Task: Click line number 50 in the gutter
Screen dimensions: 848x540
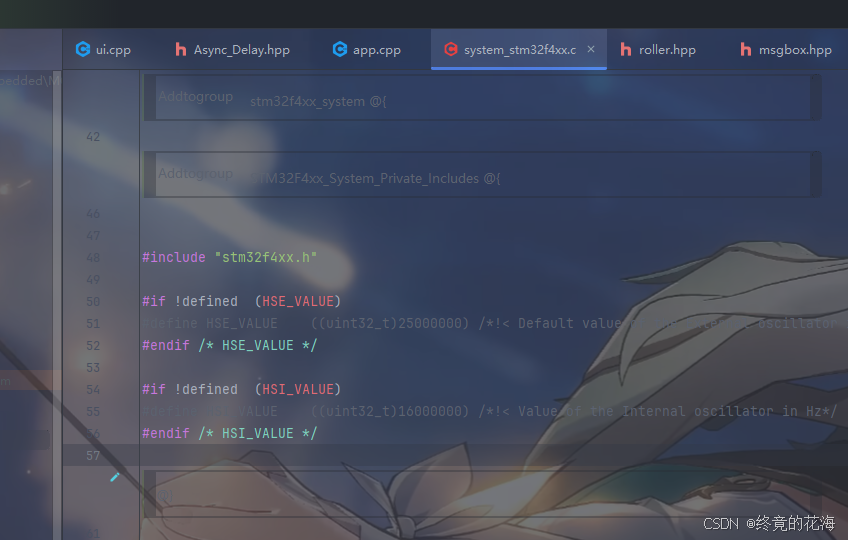Action: point(93,301)
